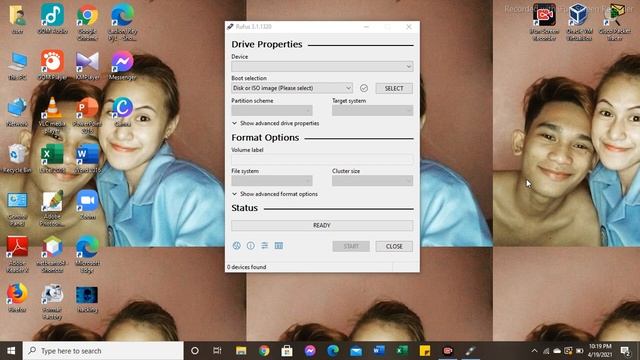This screenshot has width=640, height=360.
Task: Open Rufus application settings sliders icon
Action: [264, 246]
